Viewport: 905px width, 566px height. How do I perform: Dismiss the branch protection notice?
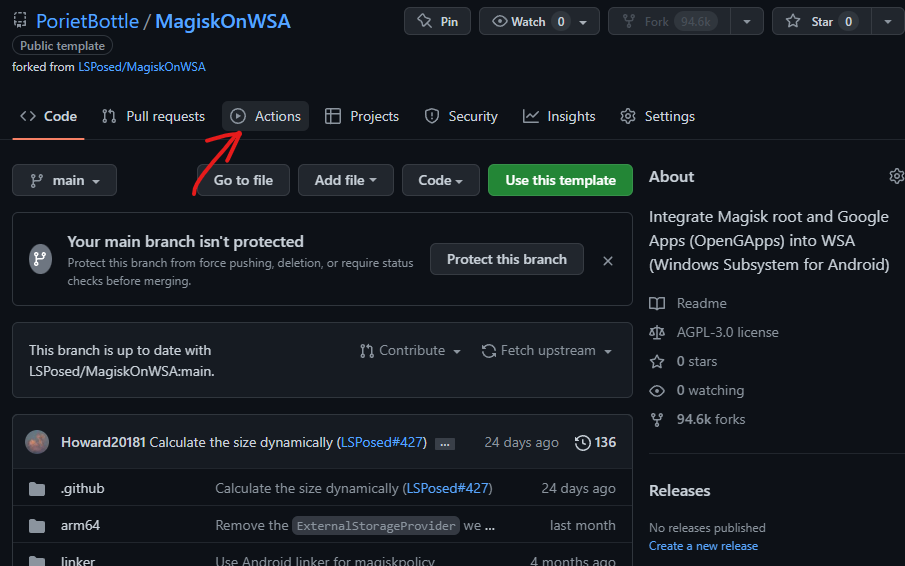[608, 261]
